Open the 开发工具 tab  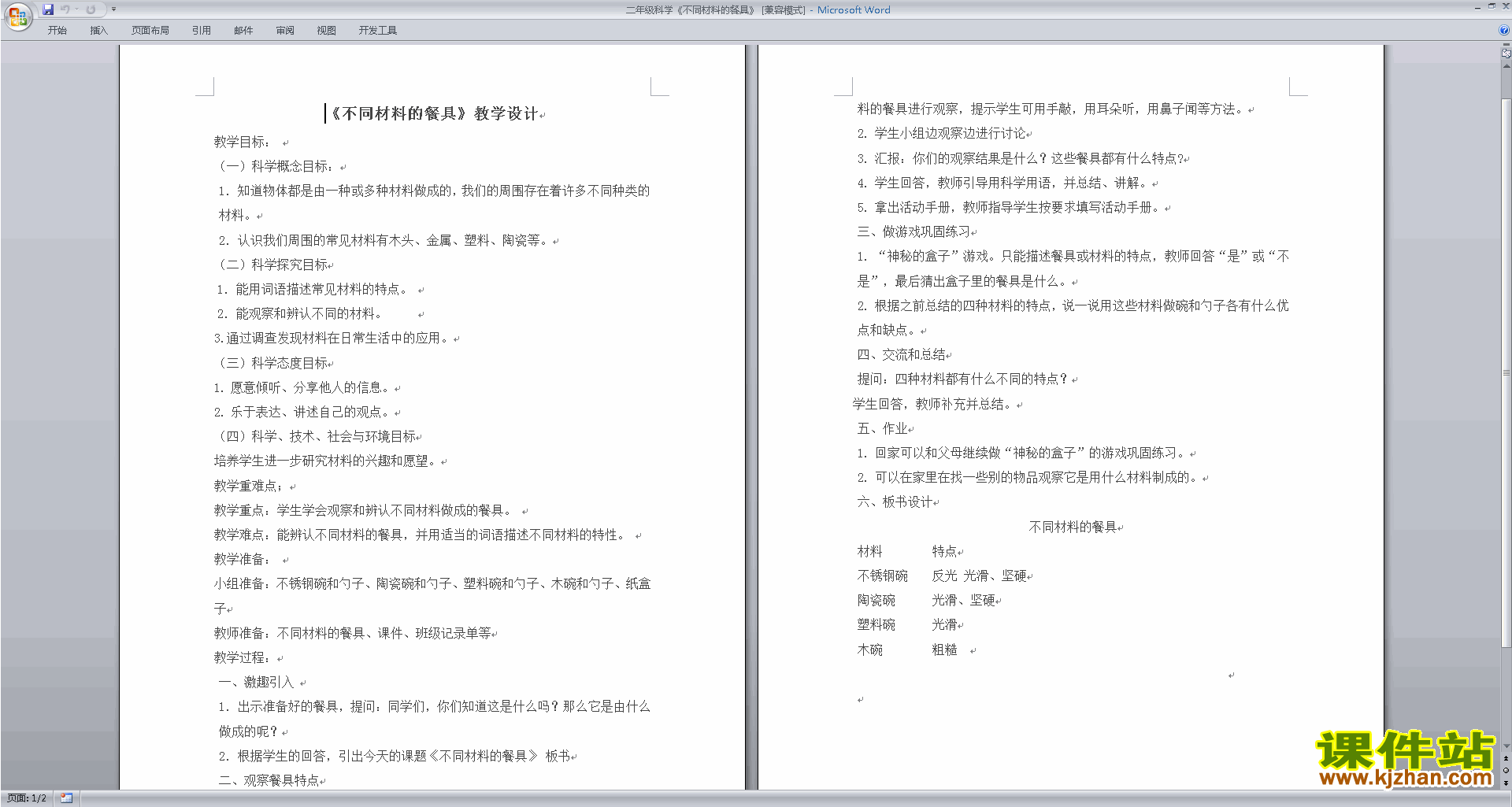[378, 30]
